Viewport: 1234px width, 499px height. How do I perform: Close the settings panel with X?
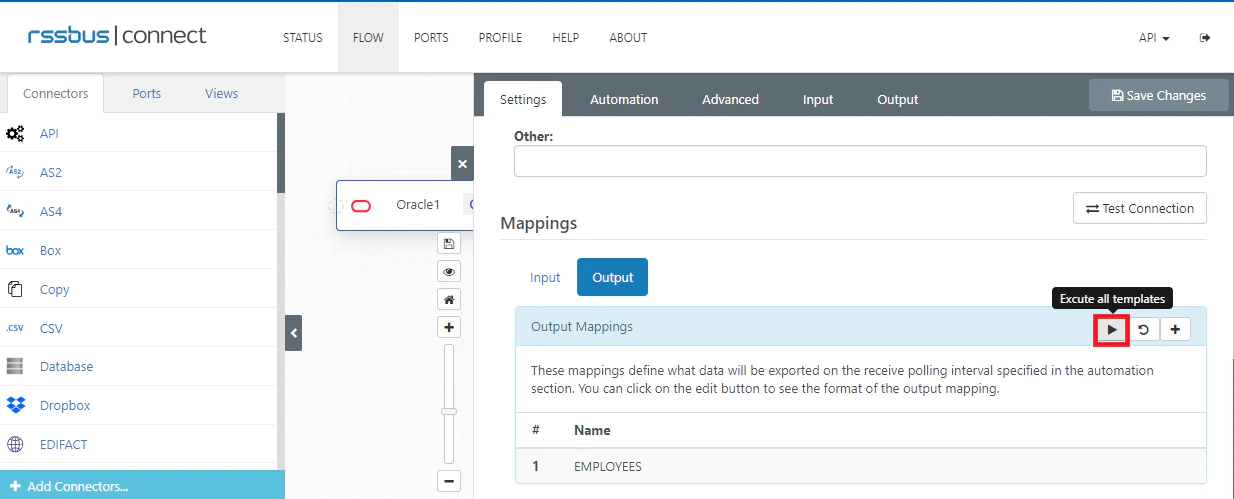click(462, 163)
